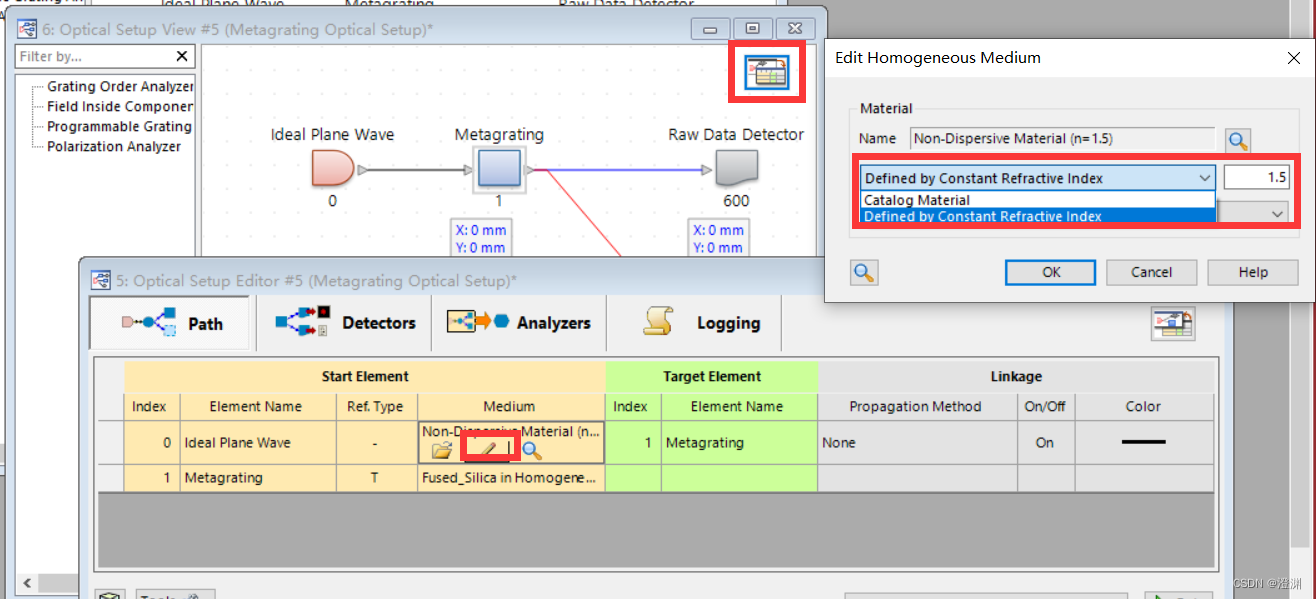Load medium from catalog folder icon
The height and width of the screenshot is (599, 1316).
(x=442, y=451)
